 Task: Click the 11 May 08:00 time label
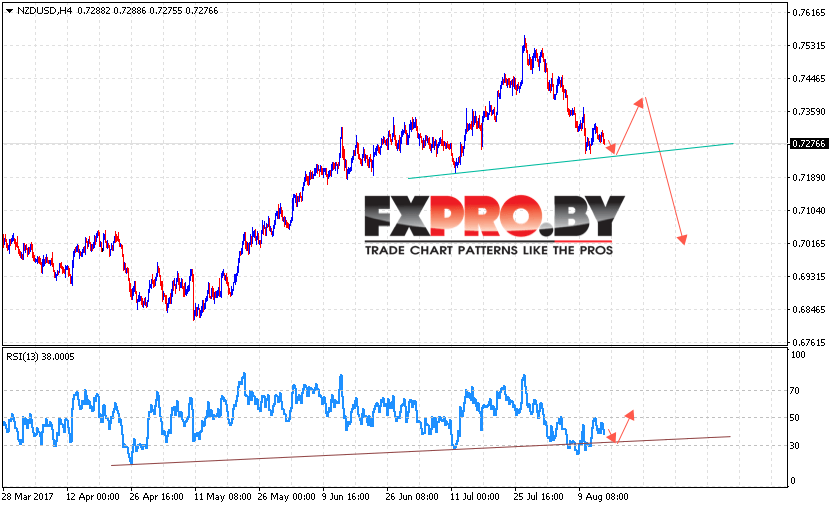pyautogui.click(x=222, y=496)
